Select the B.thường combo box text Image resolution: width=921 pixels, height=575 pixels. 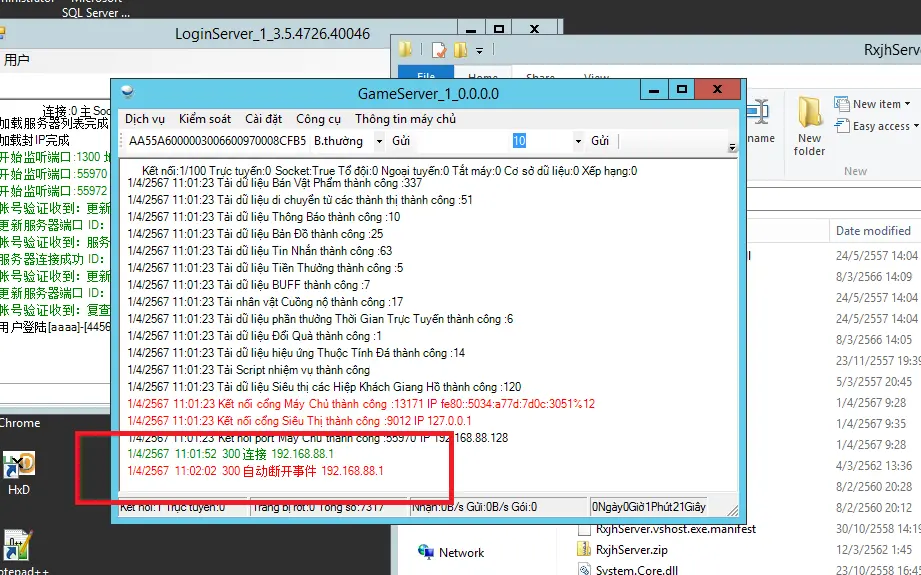(x=339, y=141)
